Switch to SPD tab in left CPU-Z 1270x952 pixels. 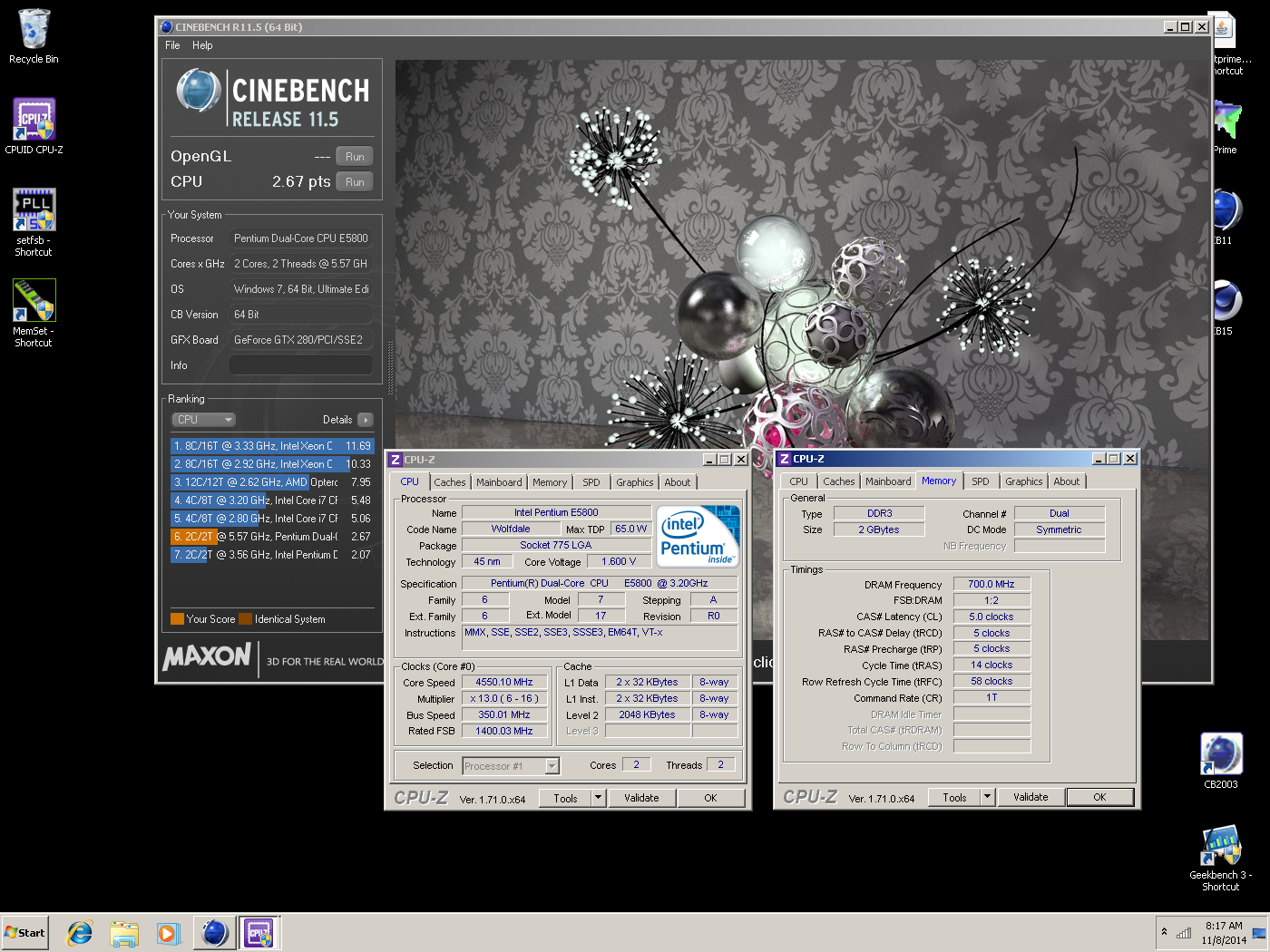pos(591,482)
